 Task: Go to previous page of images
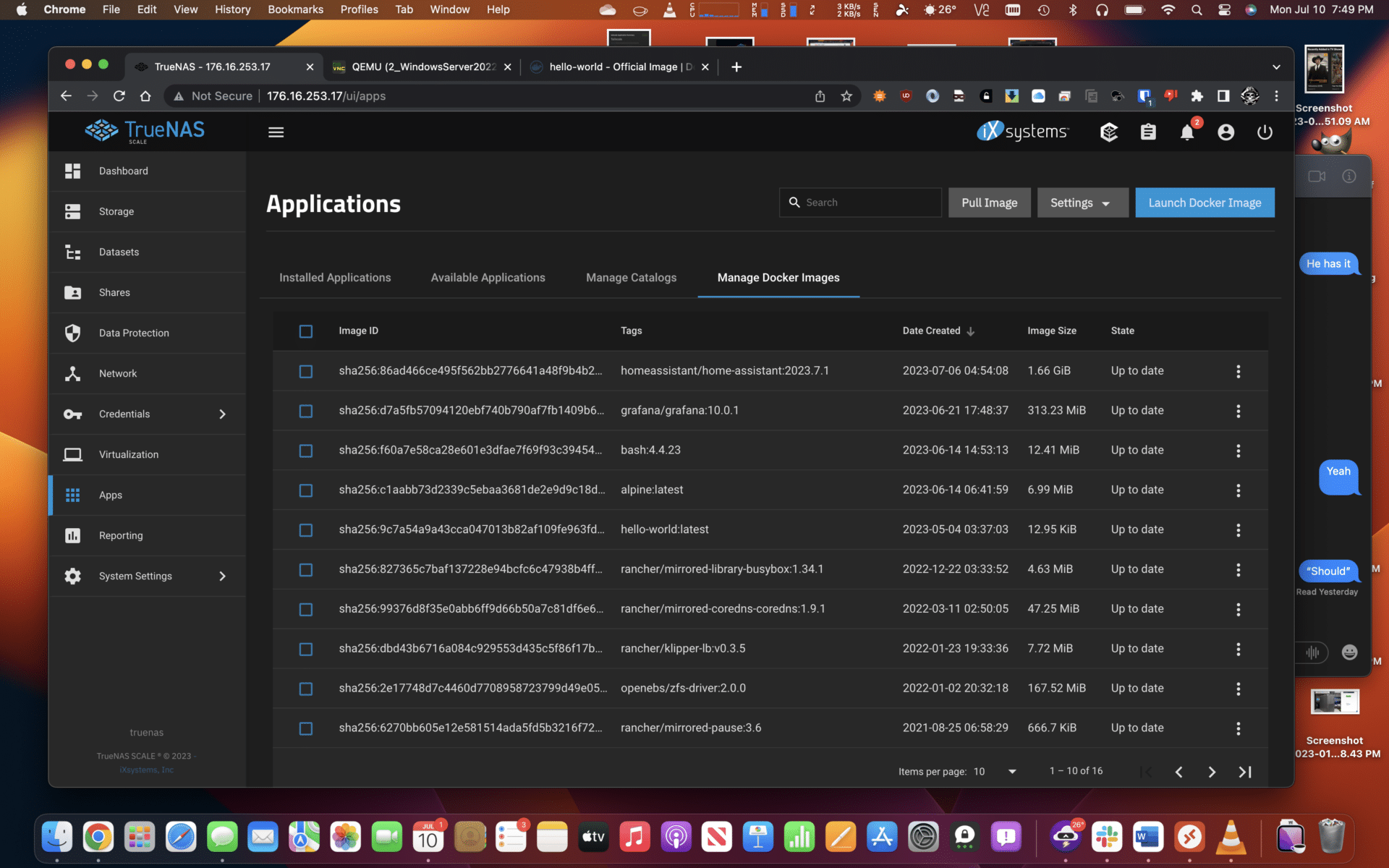tap(1178, 772)
